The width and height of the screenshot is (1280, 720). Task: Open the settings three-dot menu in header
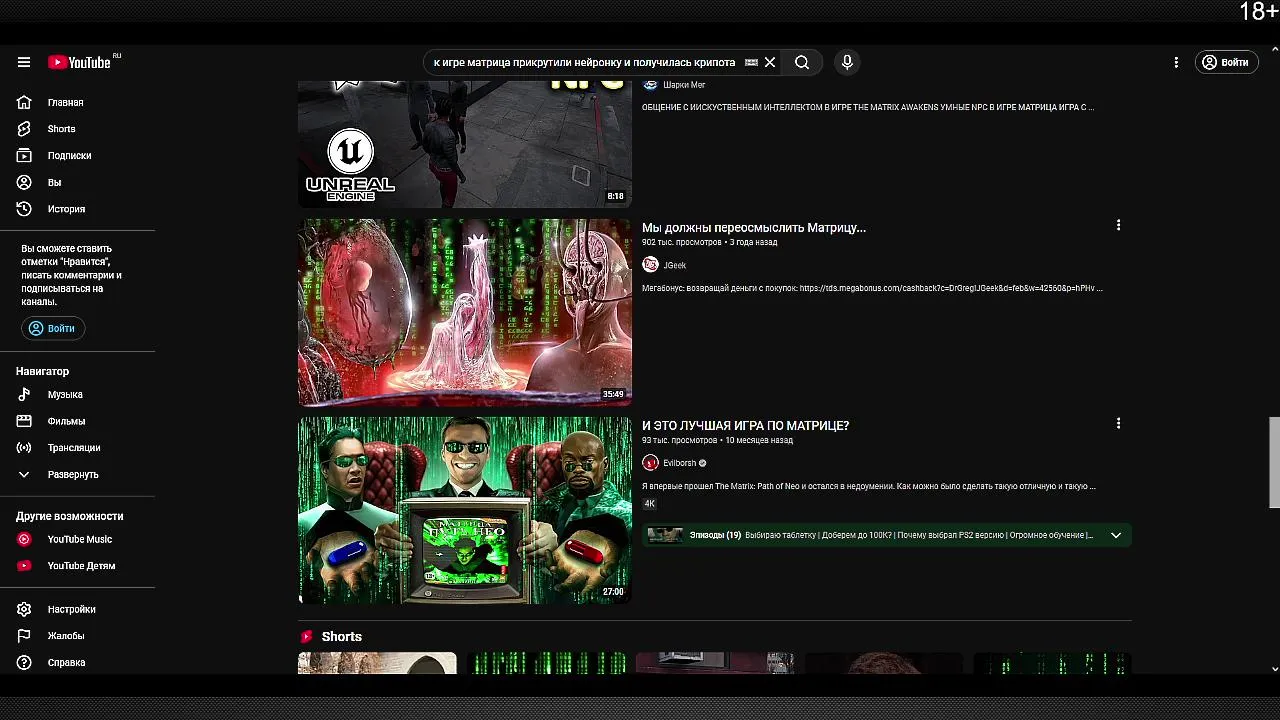1176,62
